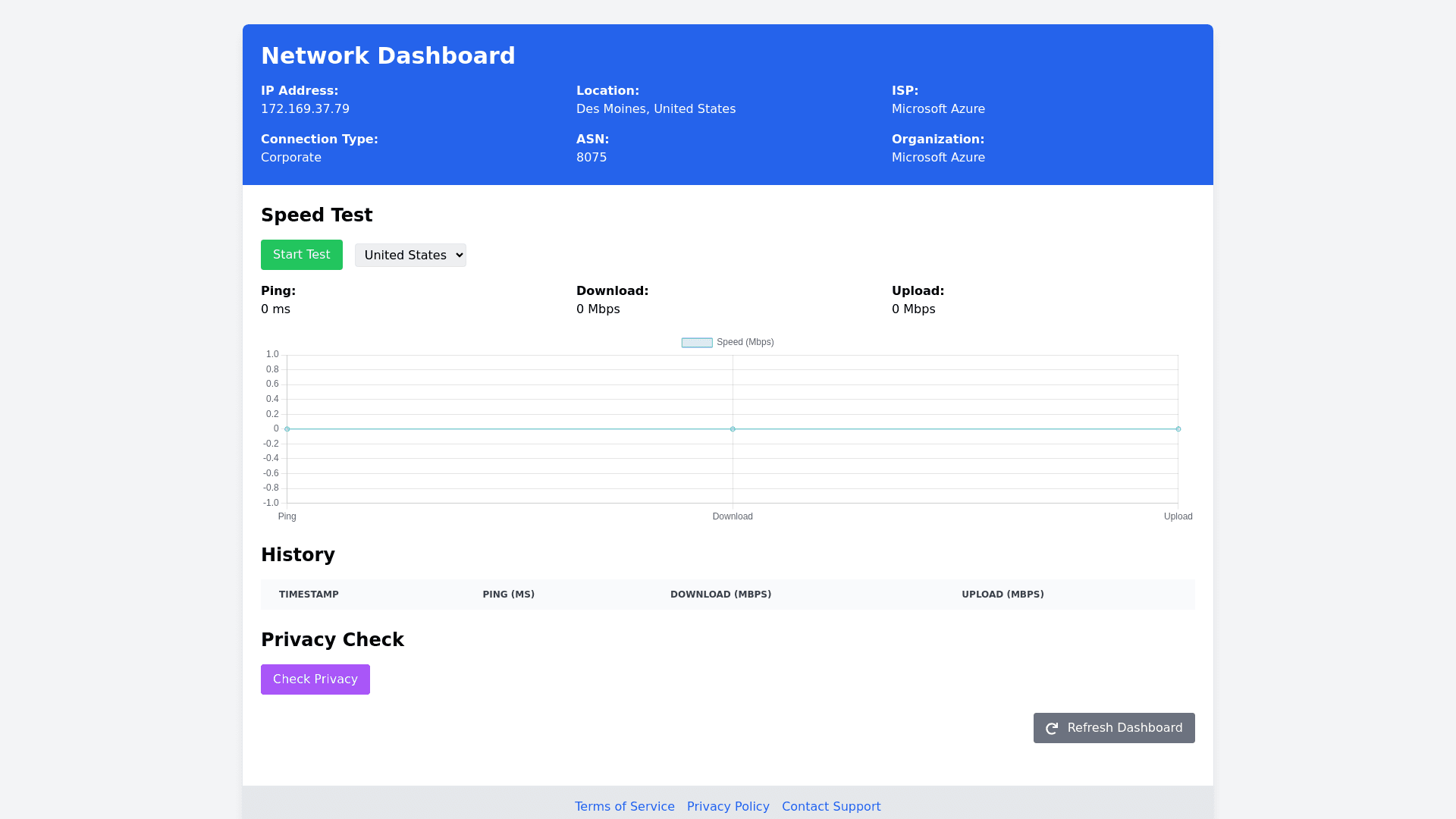Click the Upload (Mbps) column header

1003,595
